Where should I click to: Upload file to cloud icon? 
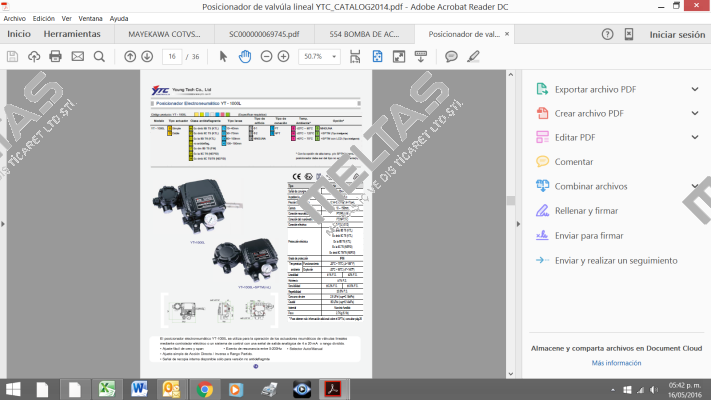pyautogui.click(x=34, y=57)
